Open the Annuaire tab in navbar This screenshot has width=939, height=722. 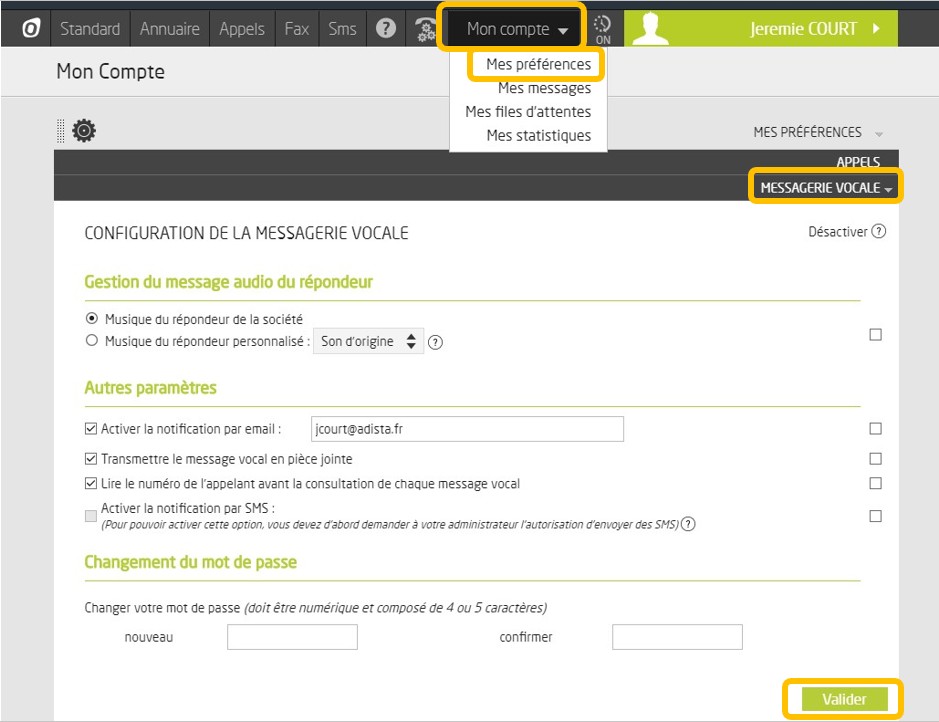pyautogui.click(x=169, y=29)
